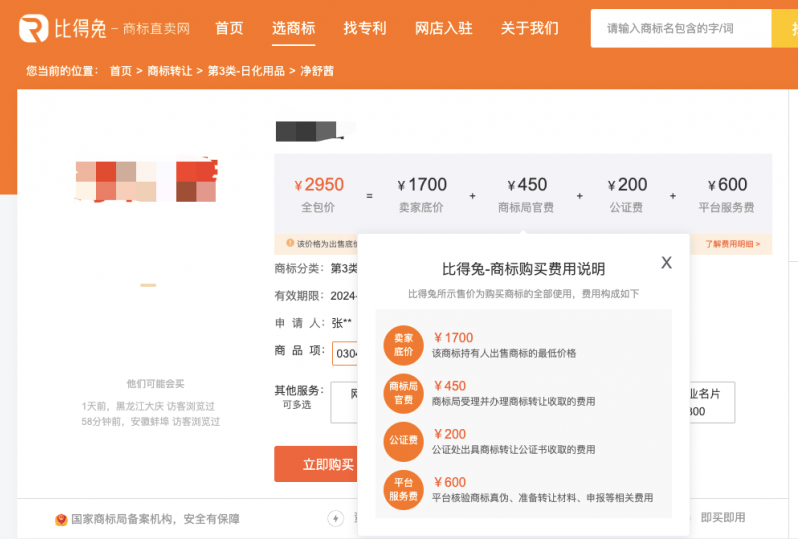The height and width of the screenshot is (540, 799).
Task: Click the 比得兔 logo icon
Action: point(33,28)
